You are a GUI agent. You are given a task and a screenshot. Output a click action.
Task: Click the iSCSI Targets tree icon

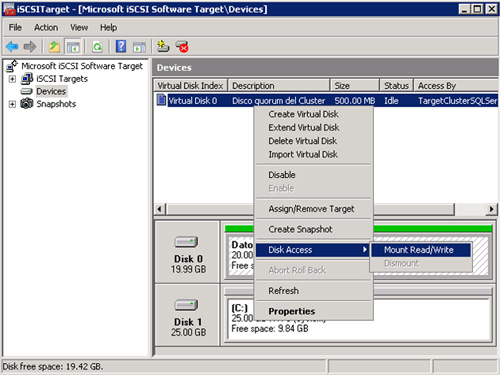pyautogui.click(x=27, y=79)
